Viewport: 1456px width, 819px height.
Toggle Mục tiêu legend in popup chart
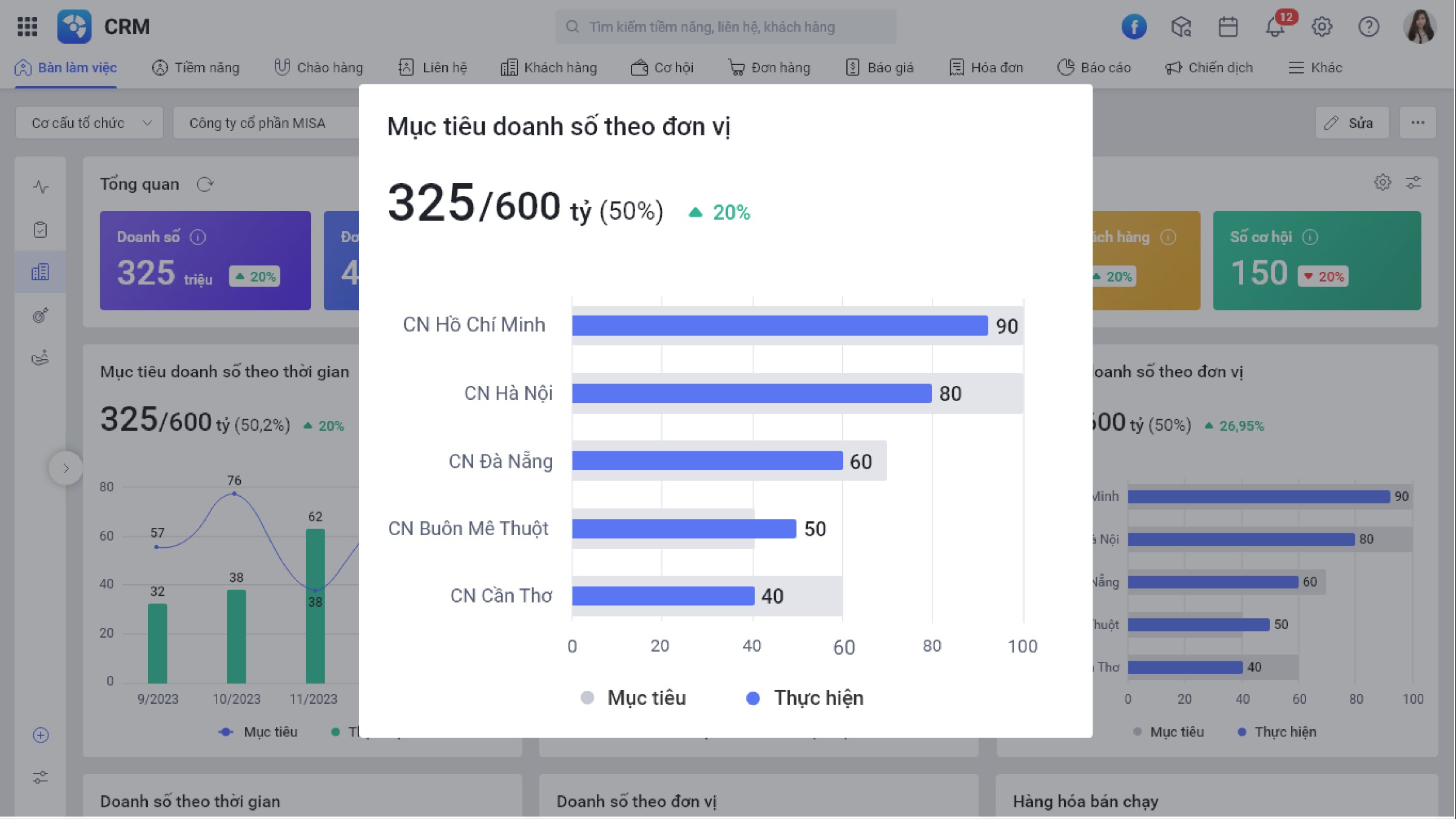coord(634,698)
